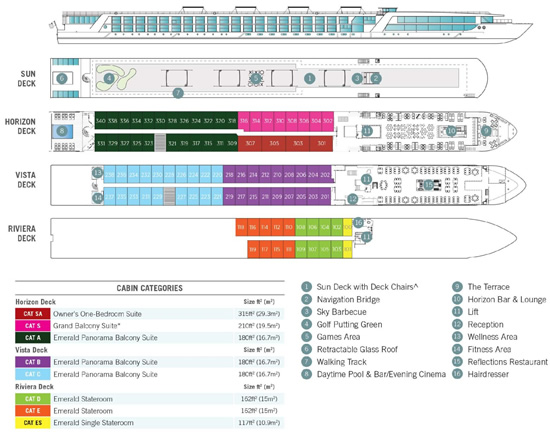Click the Navigation Bridge legend entry
Viewport: 550px width, 436px height.
click(348, 300)
